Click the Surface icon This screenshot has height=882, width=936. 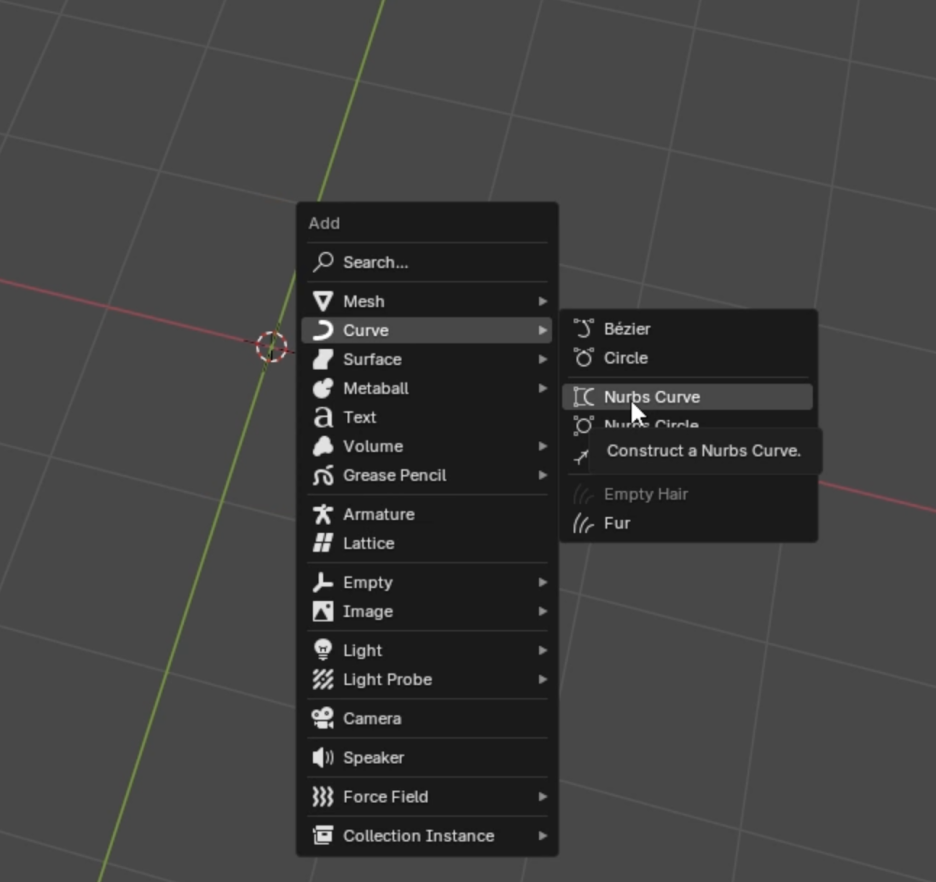coord(323,359)
